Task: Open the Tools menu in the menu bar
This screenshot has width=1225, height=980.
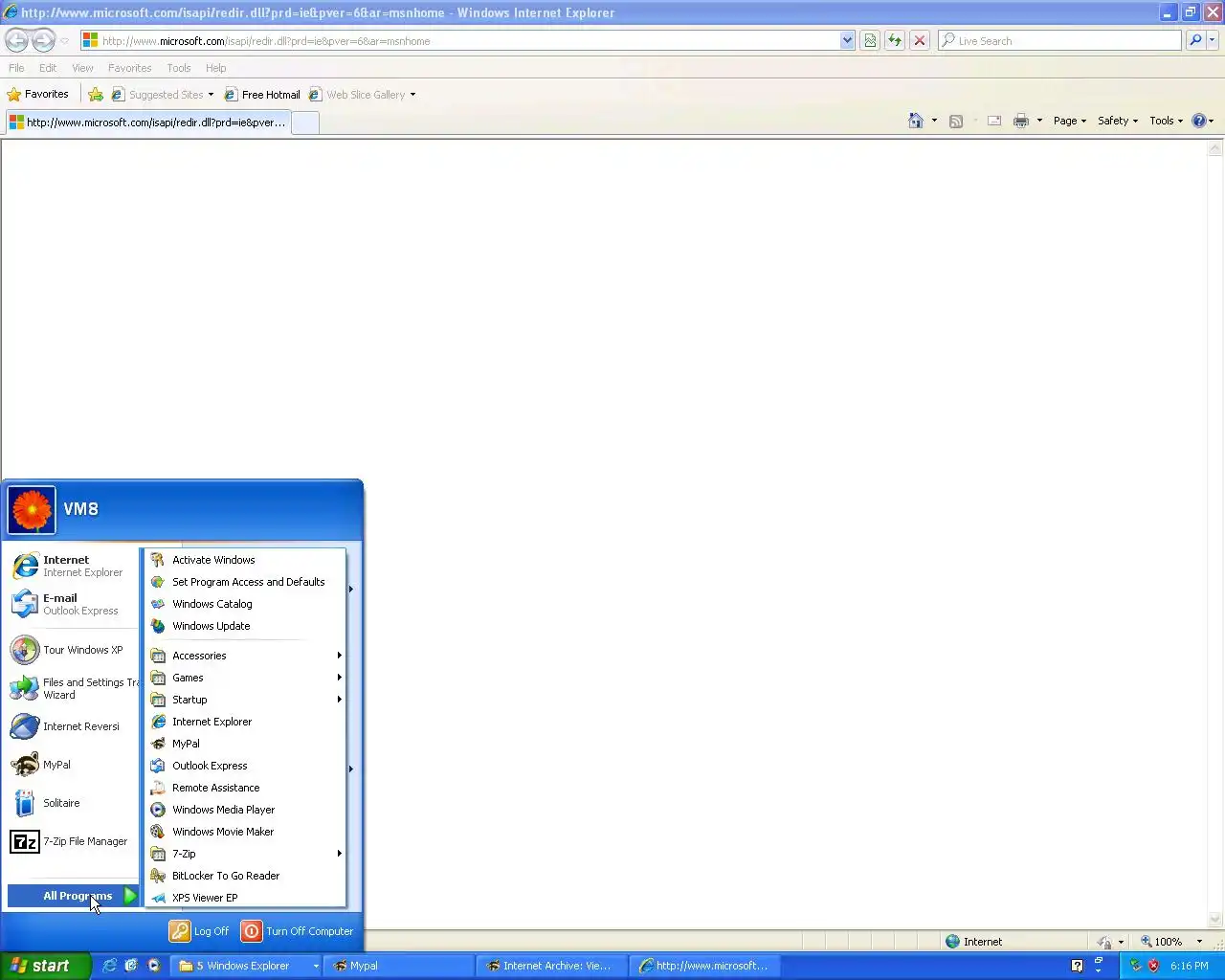Action: pyautogui.click(x=179, y=68)
